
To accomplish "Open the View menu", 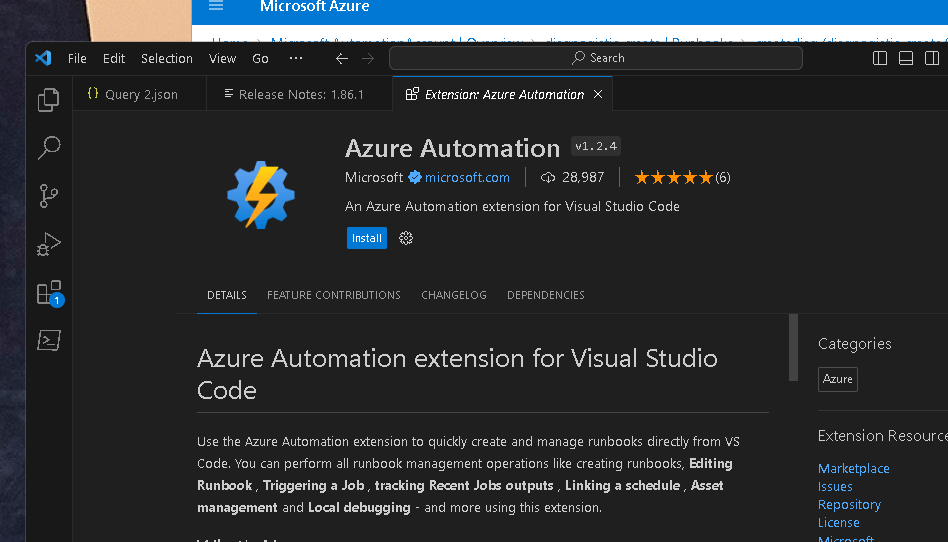I will [x=222, y=59].
